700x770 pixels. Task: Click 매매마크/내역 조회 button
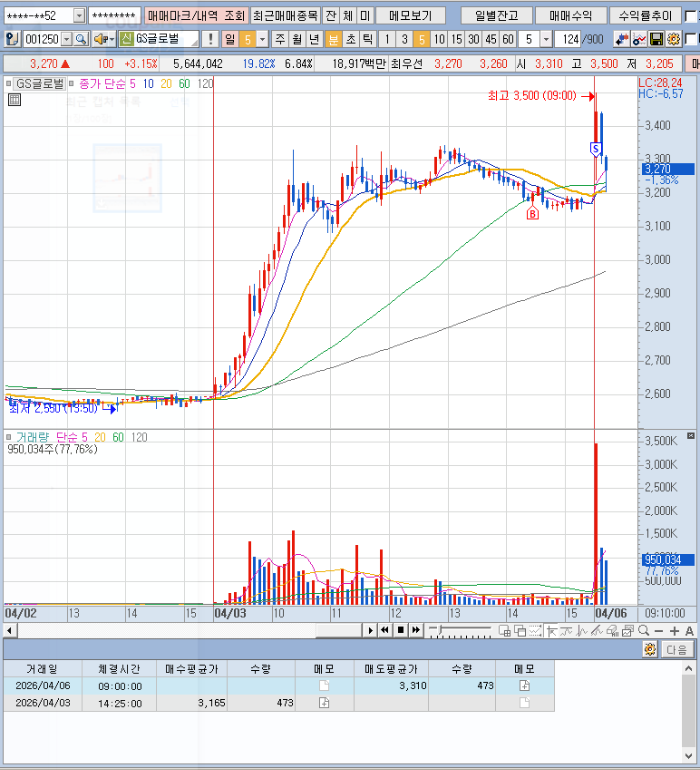pyautogui.click(x=196, y=16)
